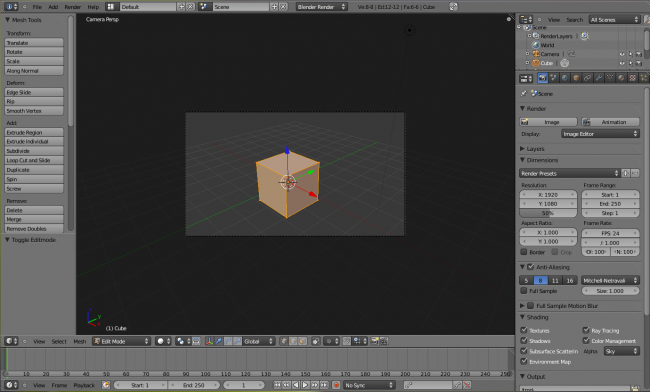The height and width of the screenshot is (392, 650).
Task: Open the Render properties camera tab icon
Action: [542, 78]
